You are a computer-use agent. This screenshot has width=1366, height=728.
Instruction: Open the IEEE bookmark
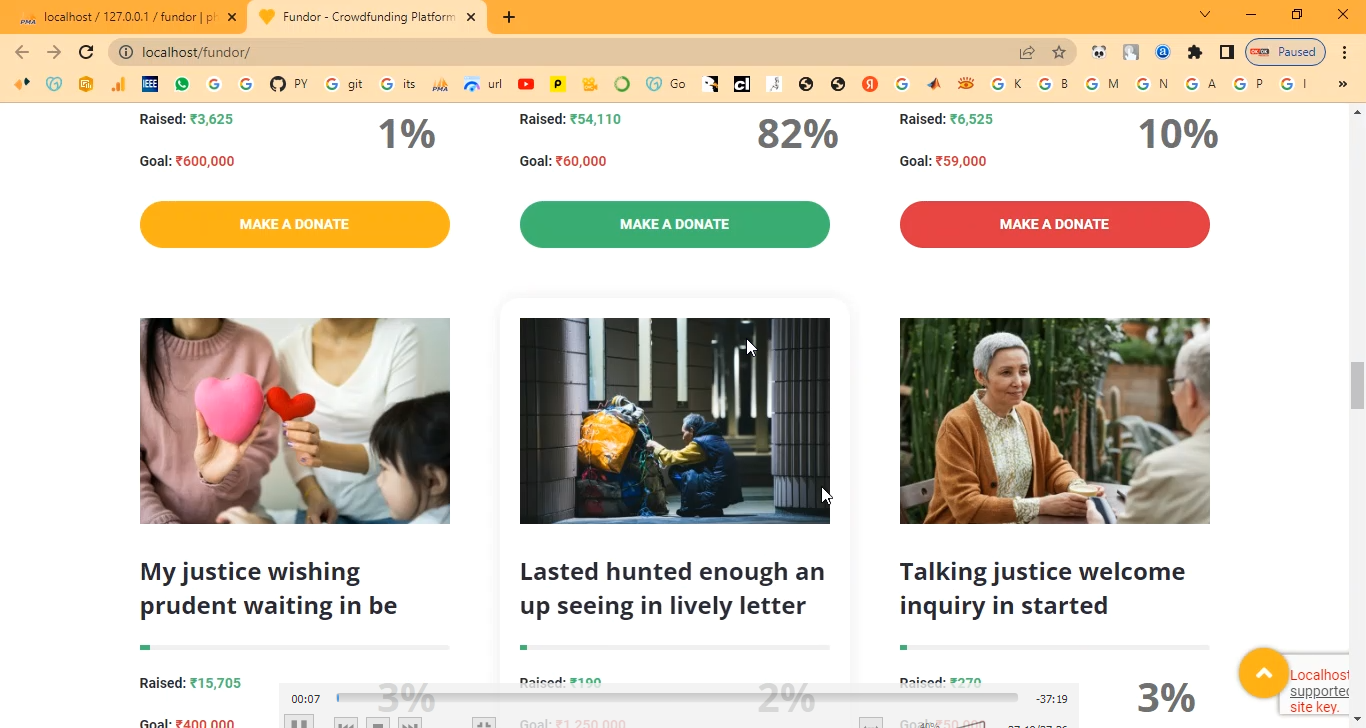pyautogui.click(x=149, y=84)
